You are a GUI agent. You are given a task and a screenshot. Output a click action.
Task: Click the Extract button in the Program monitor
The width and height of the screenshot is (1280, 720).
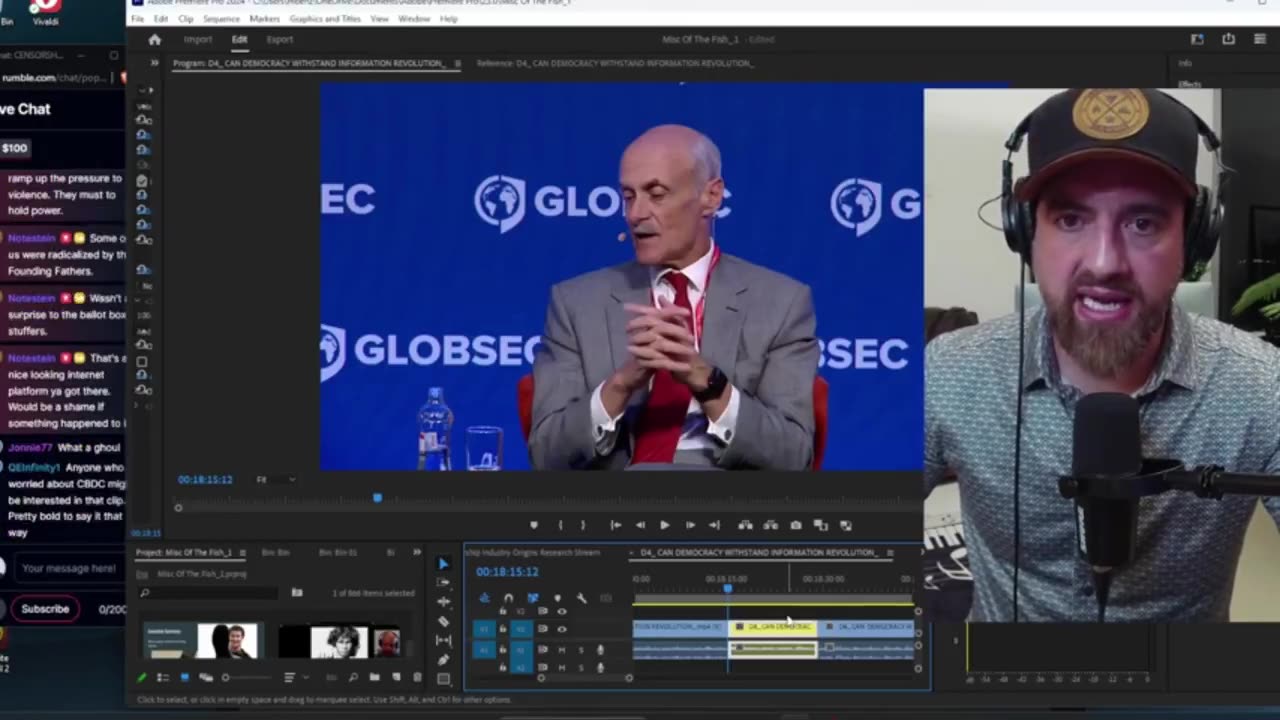[x=771, y=525]
